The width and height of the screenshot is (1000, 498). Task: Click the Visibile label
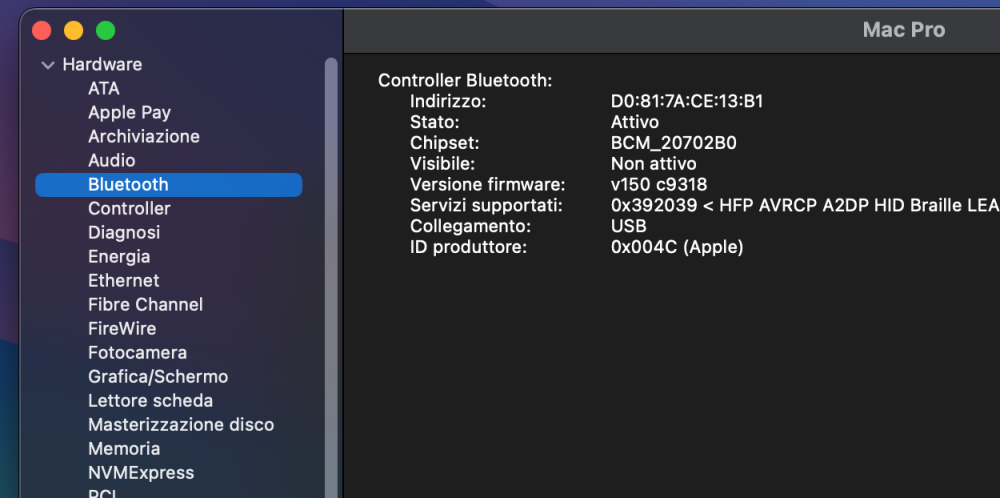pos(443,164)
